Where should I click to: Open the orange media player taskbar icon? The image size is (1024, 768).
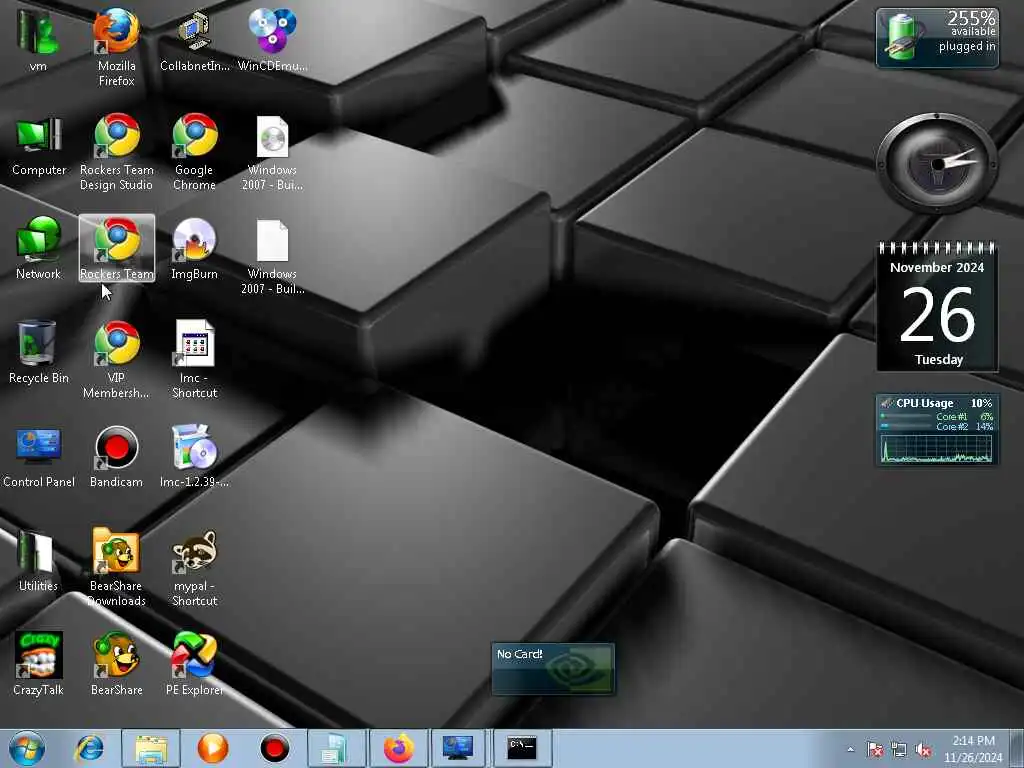(212, 748)
